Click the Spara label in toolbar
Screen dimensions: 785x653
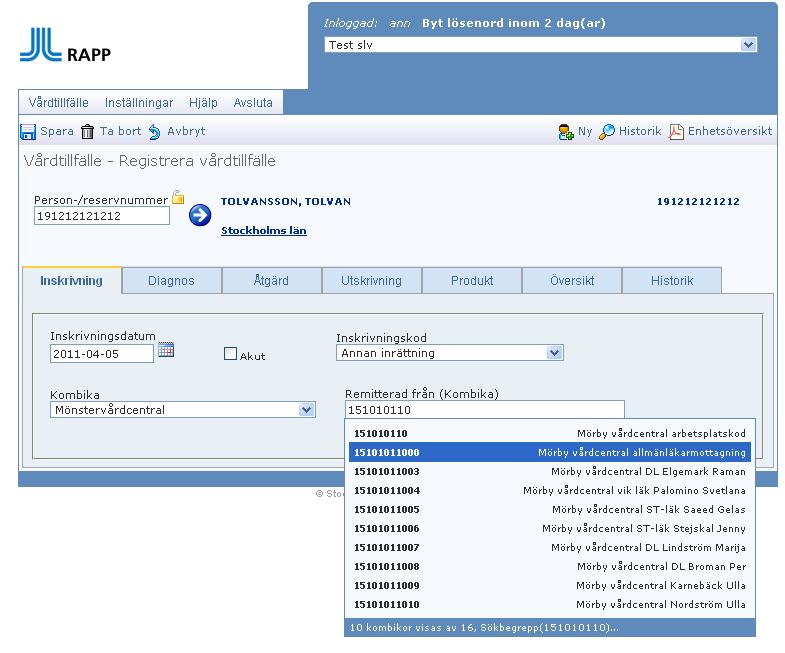[x=57, y=131]
